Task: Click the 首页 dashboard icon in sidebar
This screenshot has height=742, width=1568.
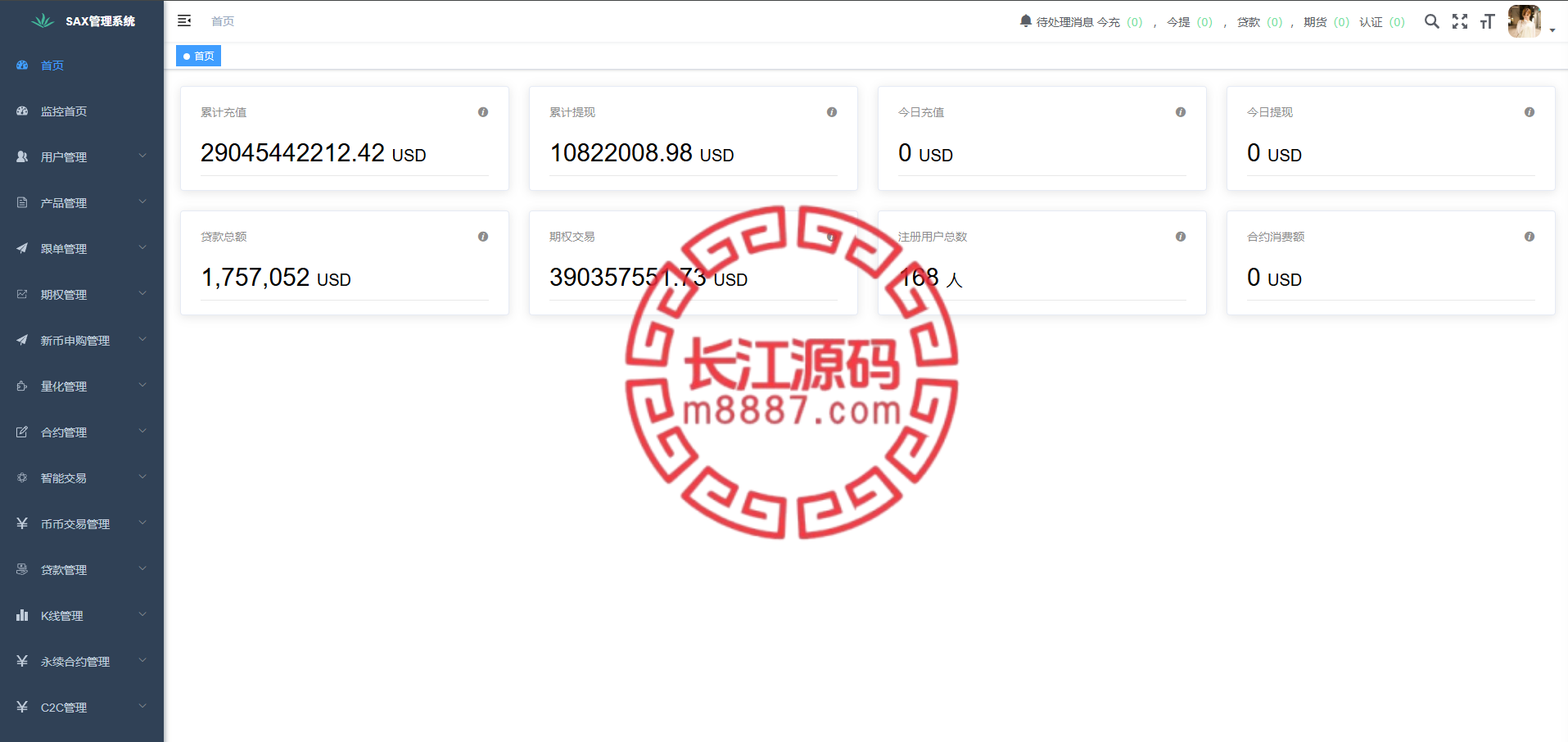Action: [22, 65]
